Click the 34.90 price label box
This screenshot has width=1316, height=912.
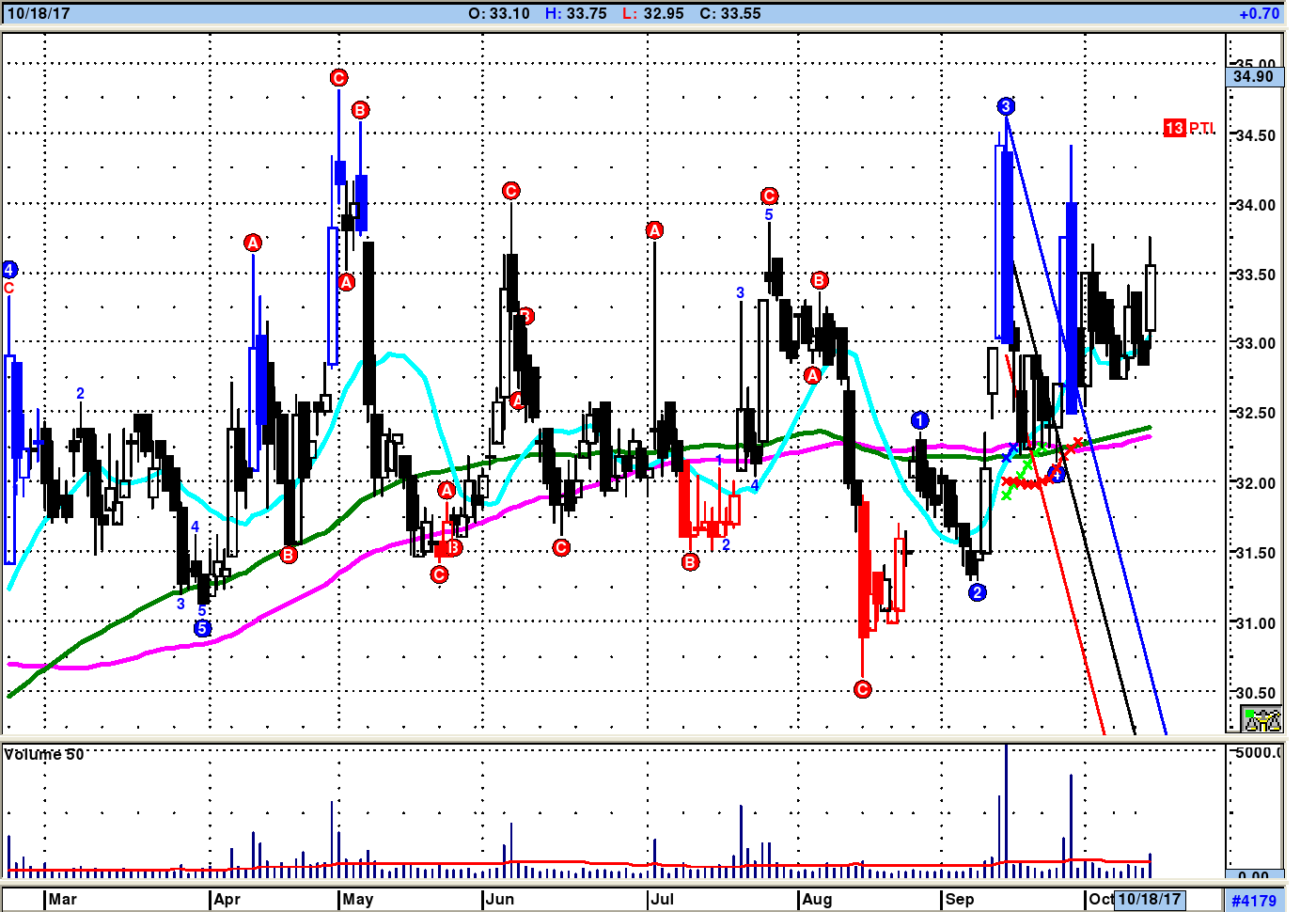click(1254, 77)
